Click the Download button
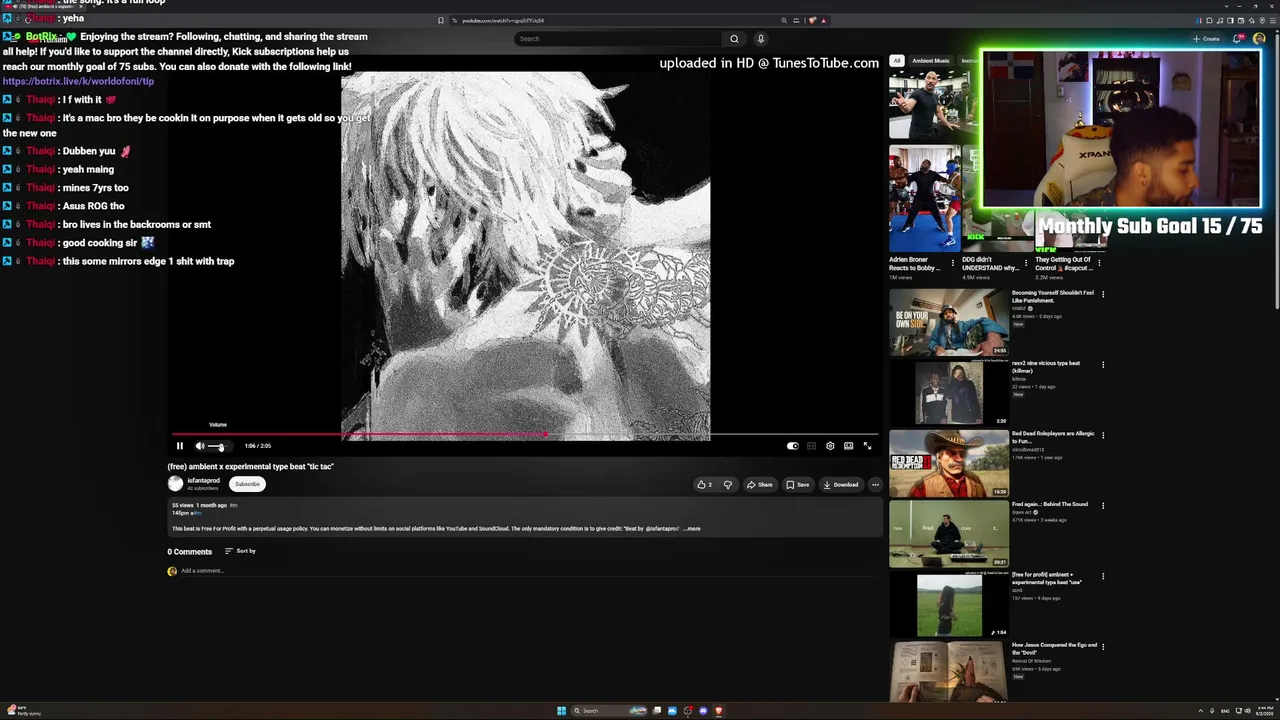The width and height of the screenshot is (1280, 720). (840, 485)
